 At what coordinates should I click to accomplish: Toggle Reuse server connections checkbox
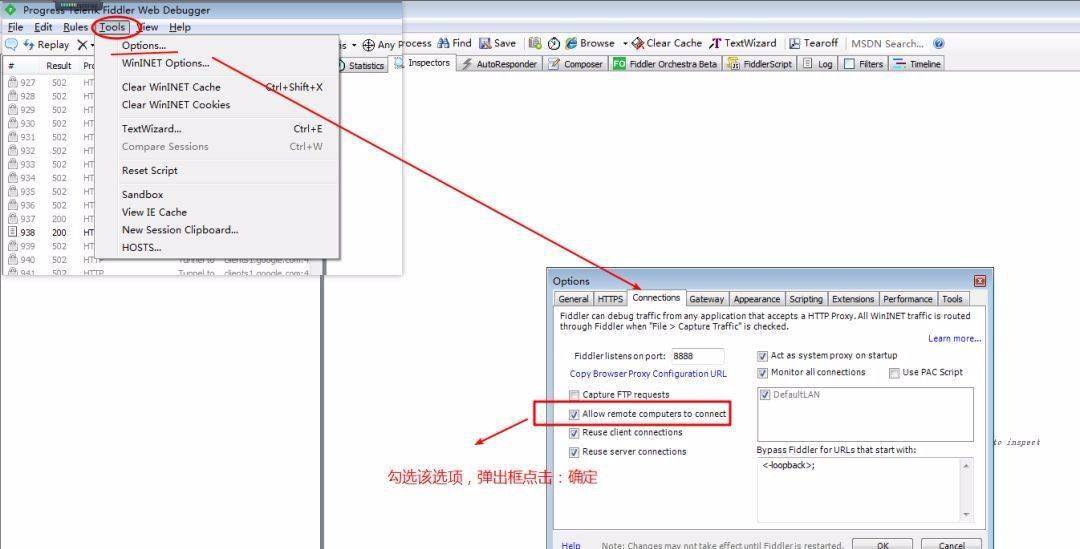pyautogui.click(x=574, y=453)
